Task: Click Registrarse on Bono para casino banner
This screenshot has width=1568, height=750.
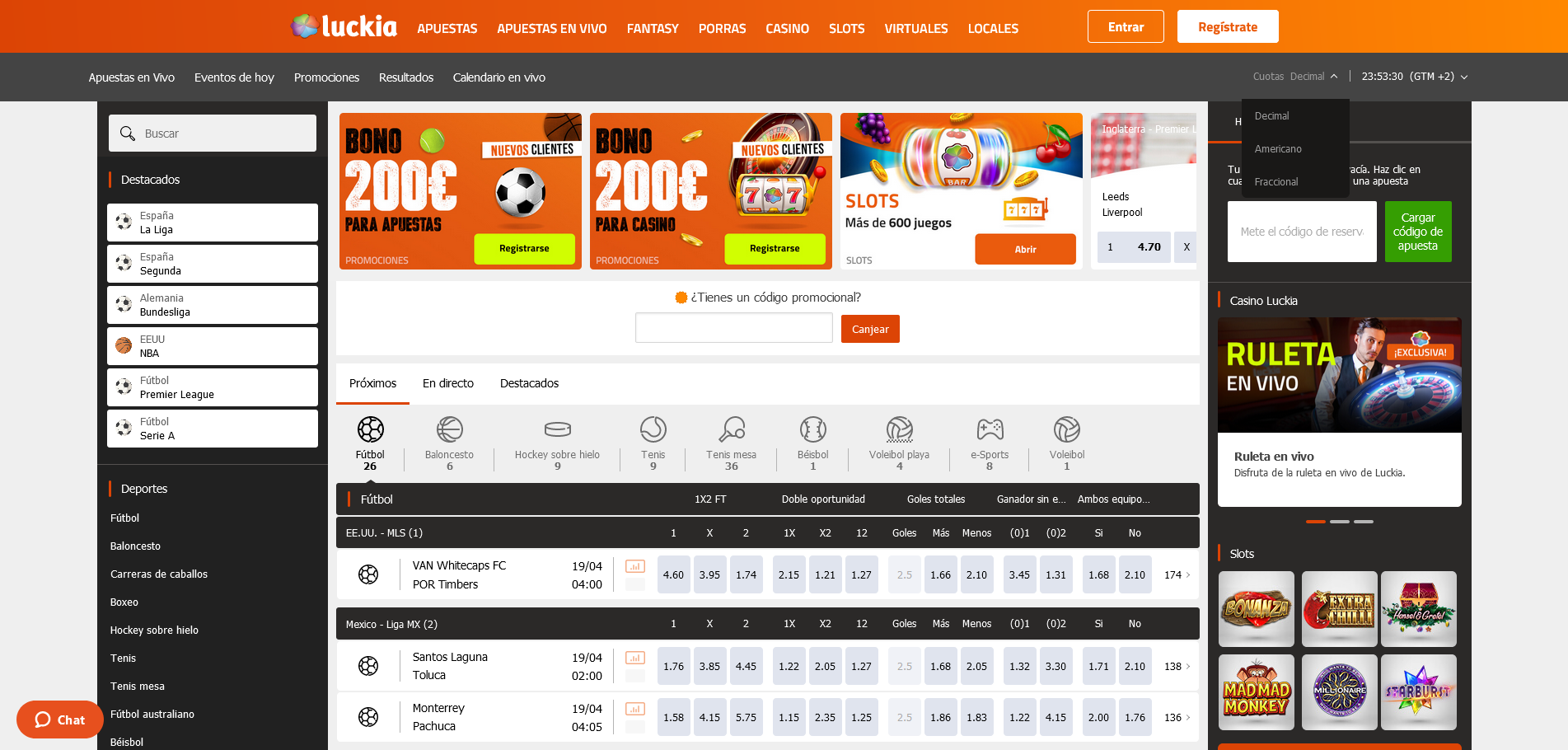Action: [775, 248]
